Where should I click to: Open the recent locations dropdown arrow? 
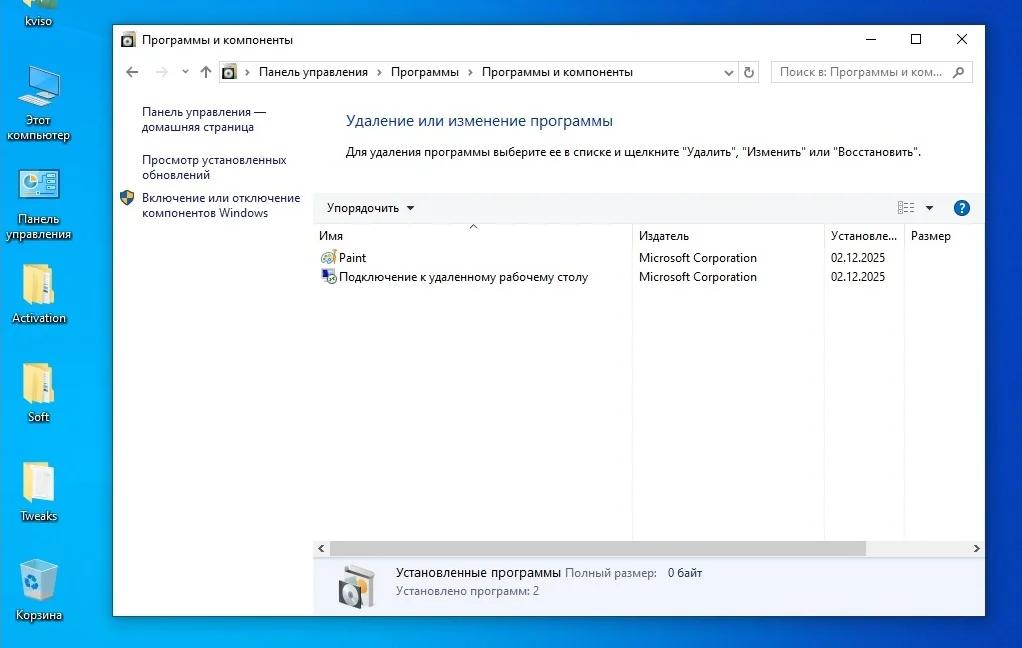tap(185, 72)
